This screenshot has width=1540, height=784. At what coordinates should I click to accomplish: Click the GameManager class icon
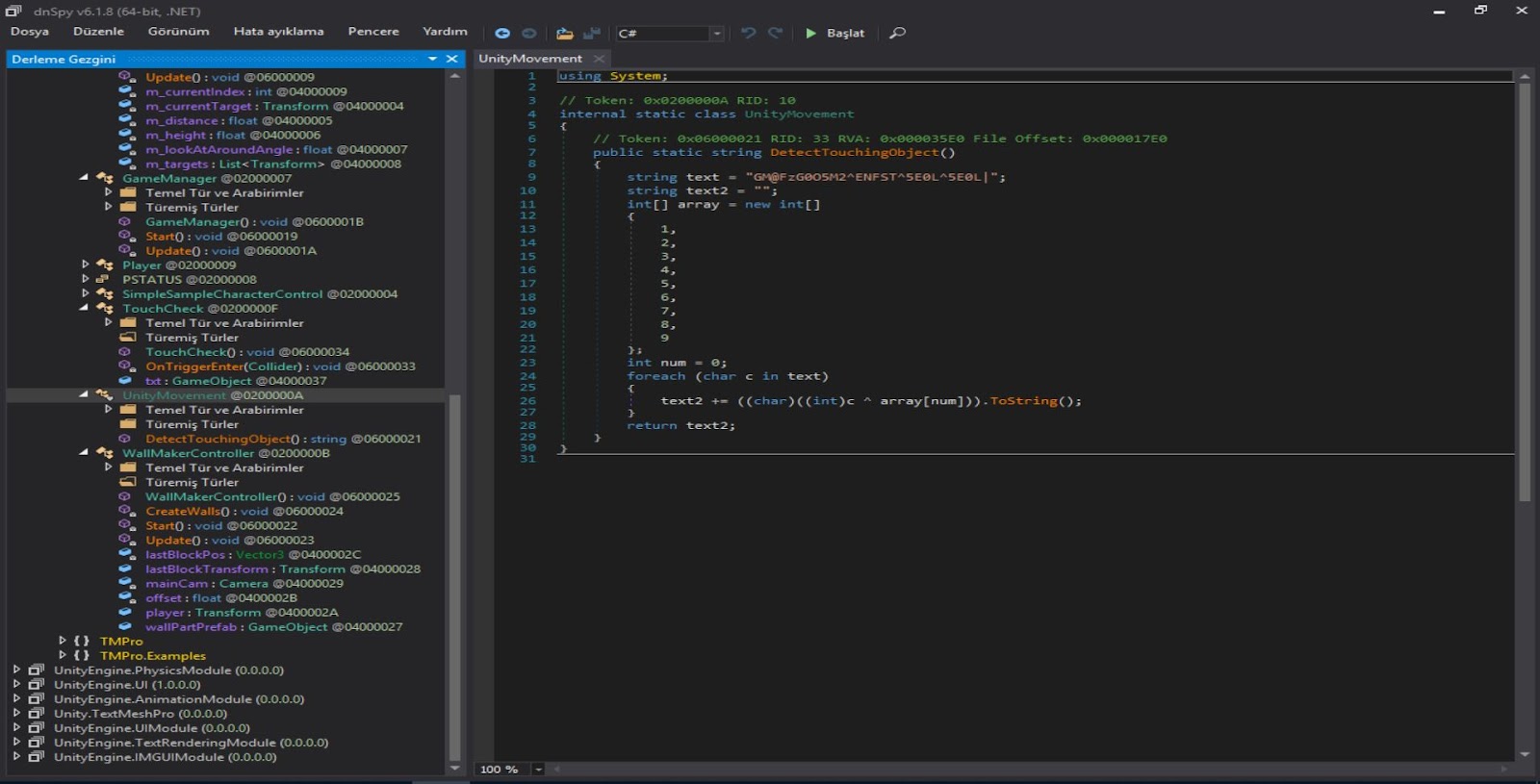[x=105, y=178]
